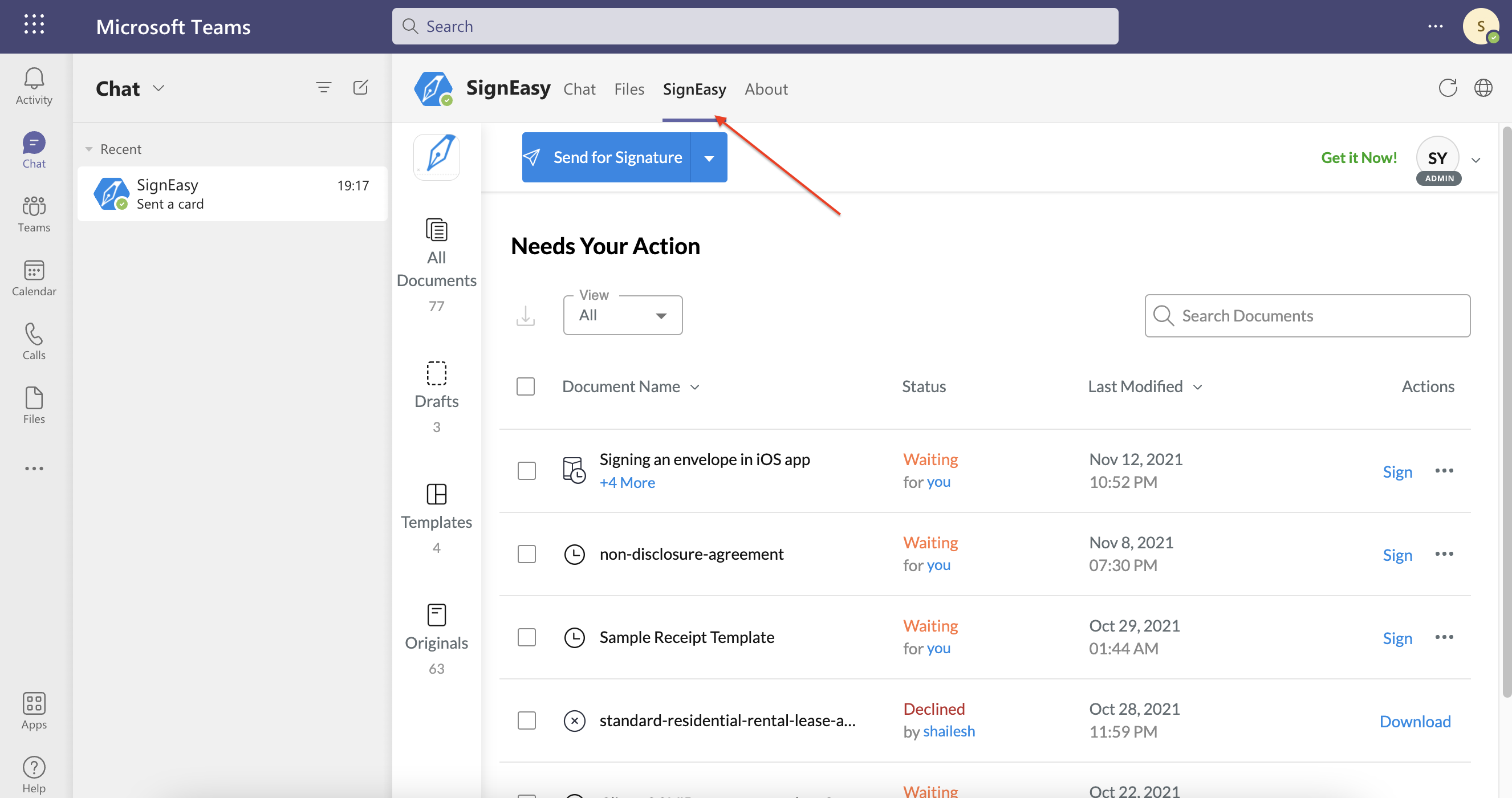Check the Sample Receipt Template row

[x=526, y=637]
